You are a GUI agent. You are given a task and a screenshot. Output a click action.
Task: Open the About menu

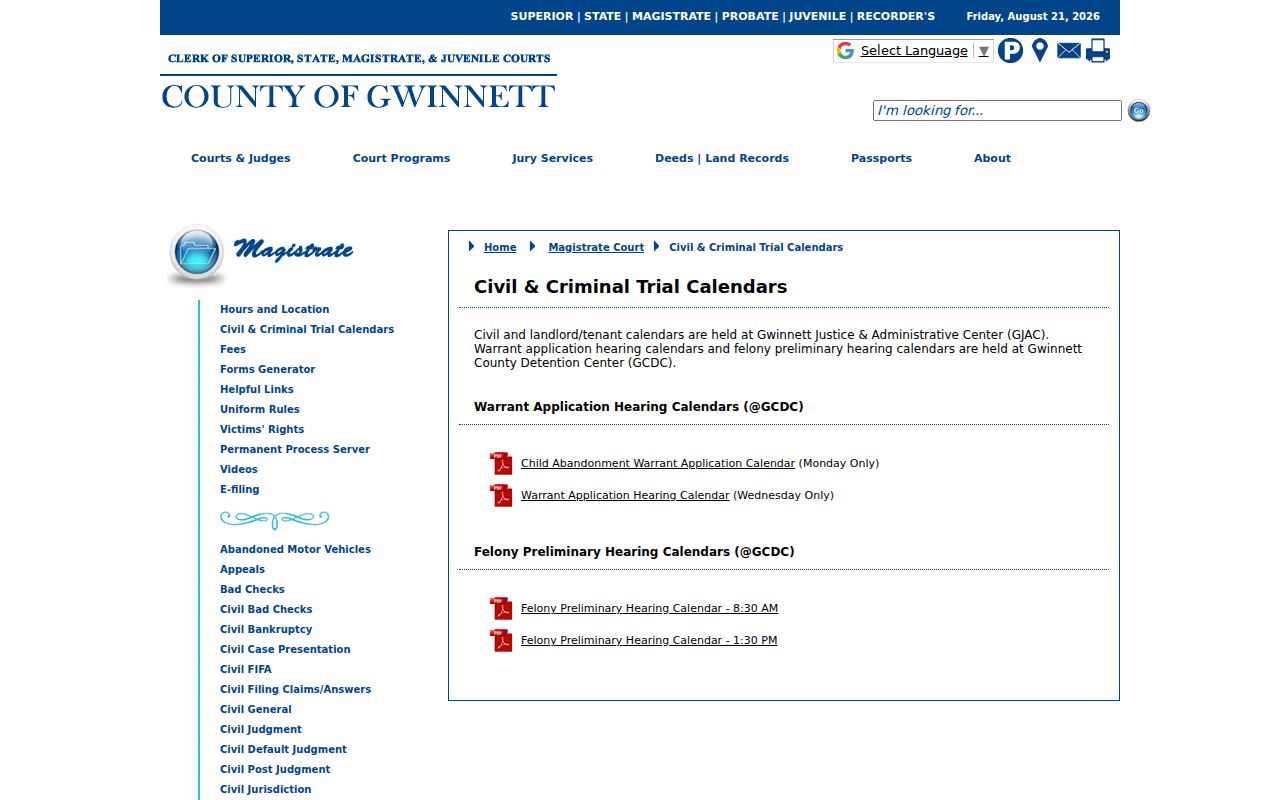pos(993,158)
